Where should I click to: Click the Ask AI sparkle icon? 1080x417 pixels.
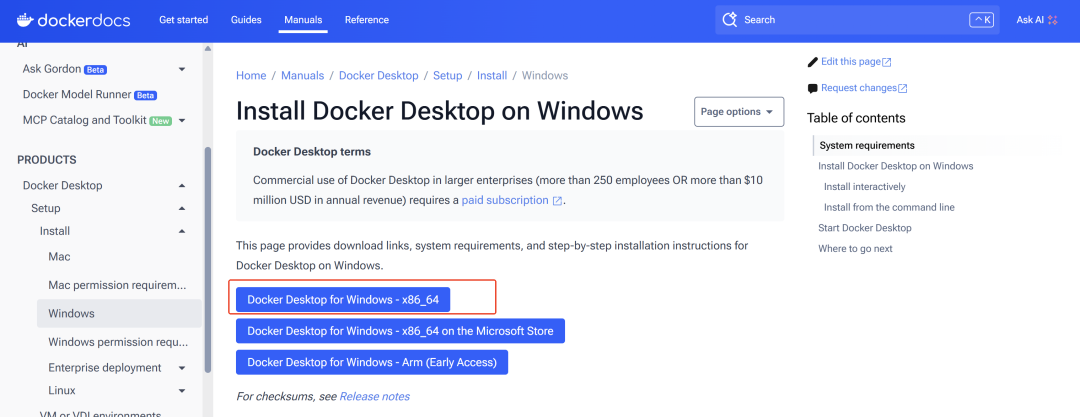[1052, 20]
